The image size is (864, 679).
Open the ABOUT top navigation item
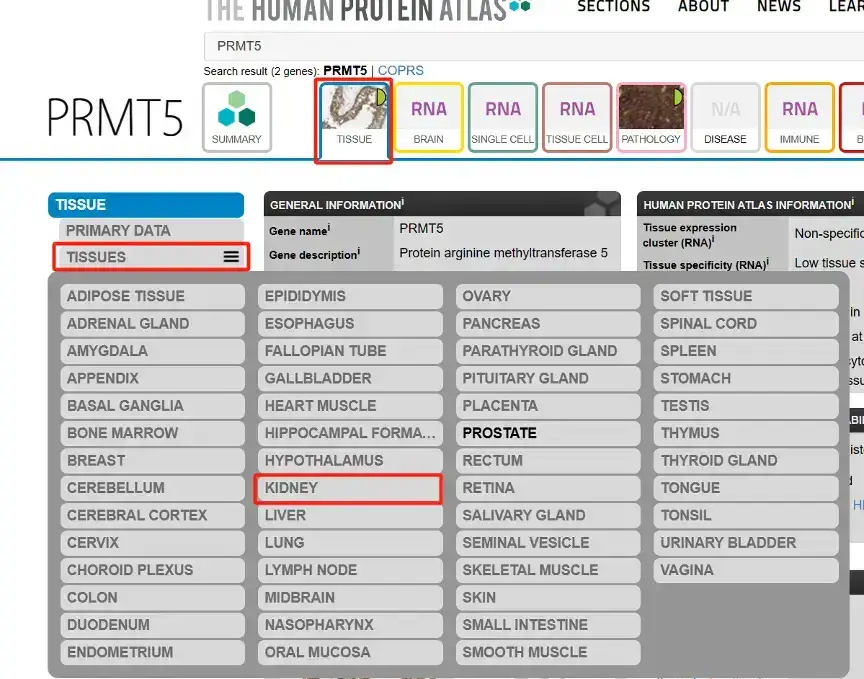[x=703, y=7]
